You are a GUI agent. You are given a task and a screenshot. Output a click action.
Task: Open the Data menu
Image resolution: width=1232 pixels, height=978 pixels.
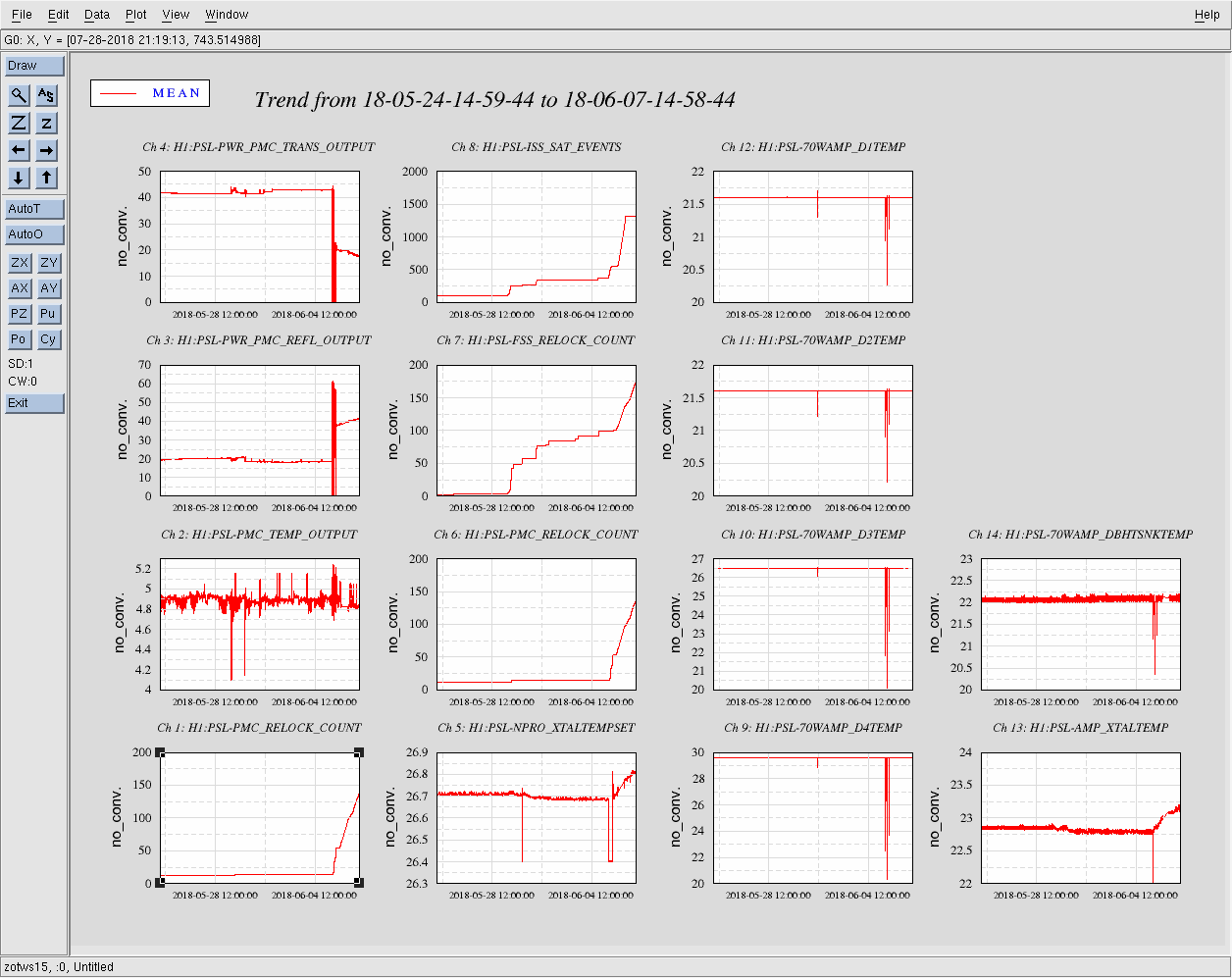pos(97,15)
